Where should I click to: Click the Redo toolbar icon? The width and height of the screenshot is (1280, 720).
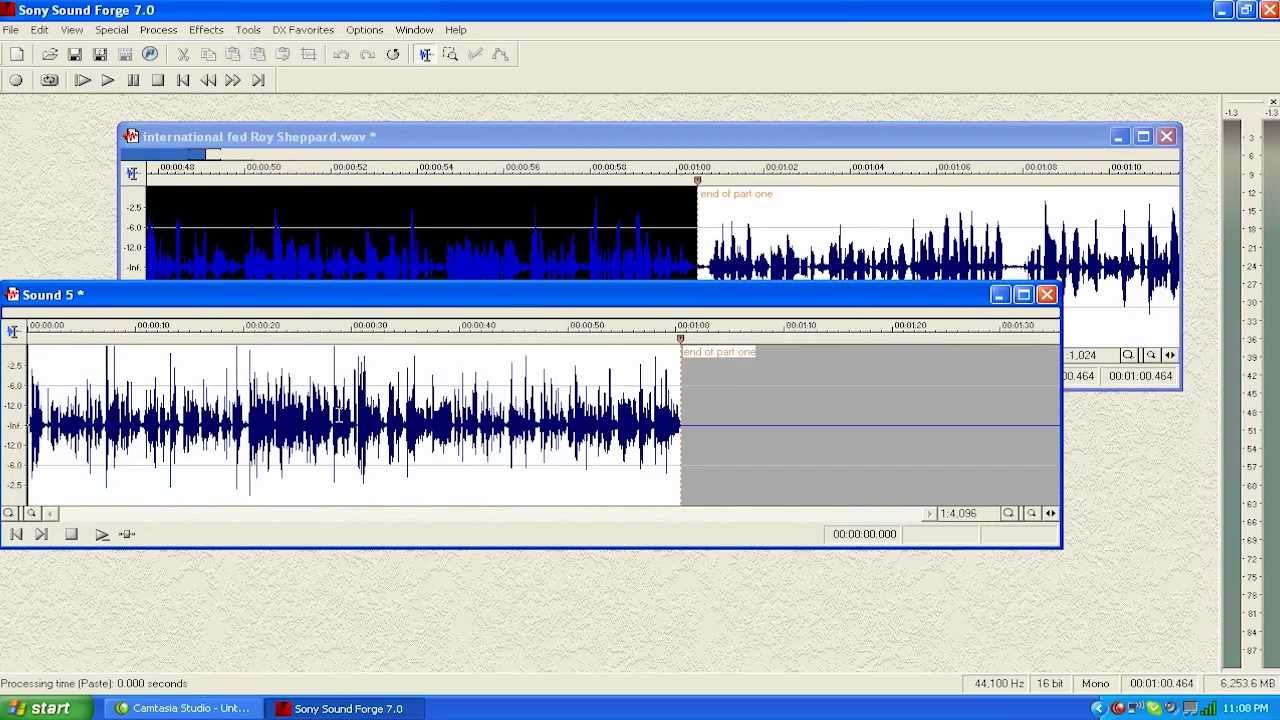[367, 55]
